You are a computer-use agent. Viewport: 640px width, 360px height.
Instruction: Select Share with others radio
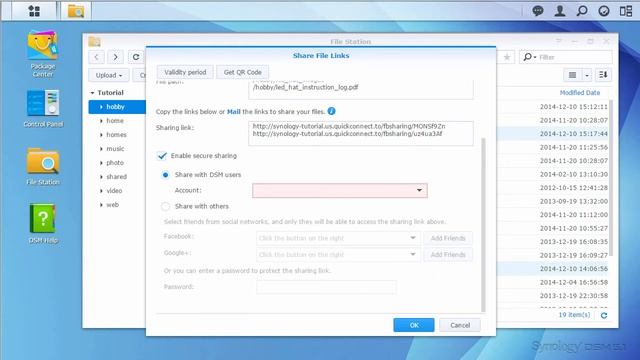pos(165,207)
